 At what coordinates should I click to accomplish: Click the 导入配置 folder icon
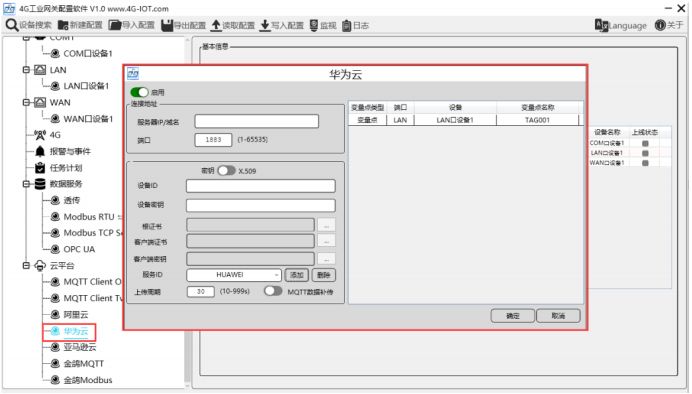[x=115, y=25]
